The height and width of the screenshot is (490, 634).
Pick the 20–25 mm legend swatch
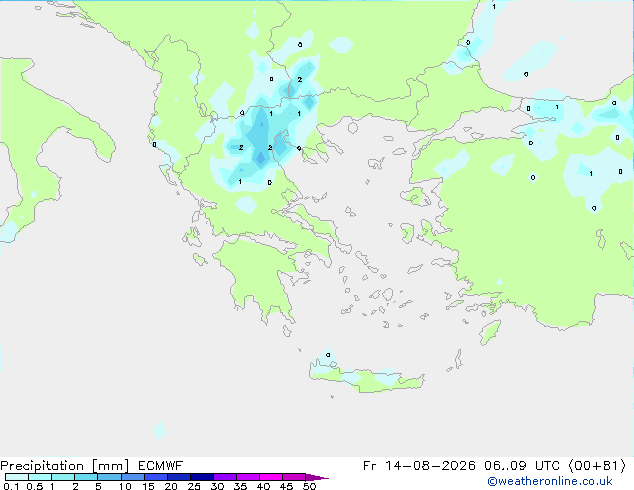(179, 477)
